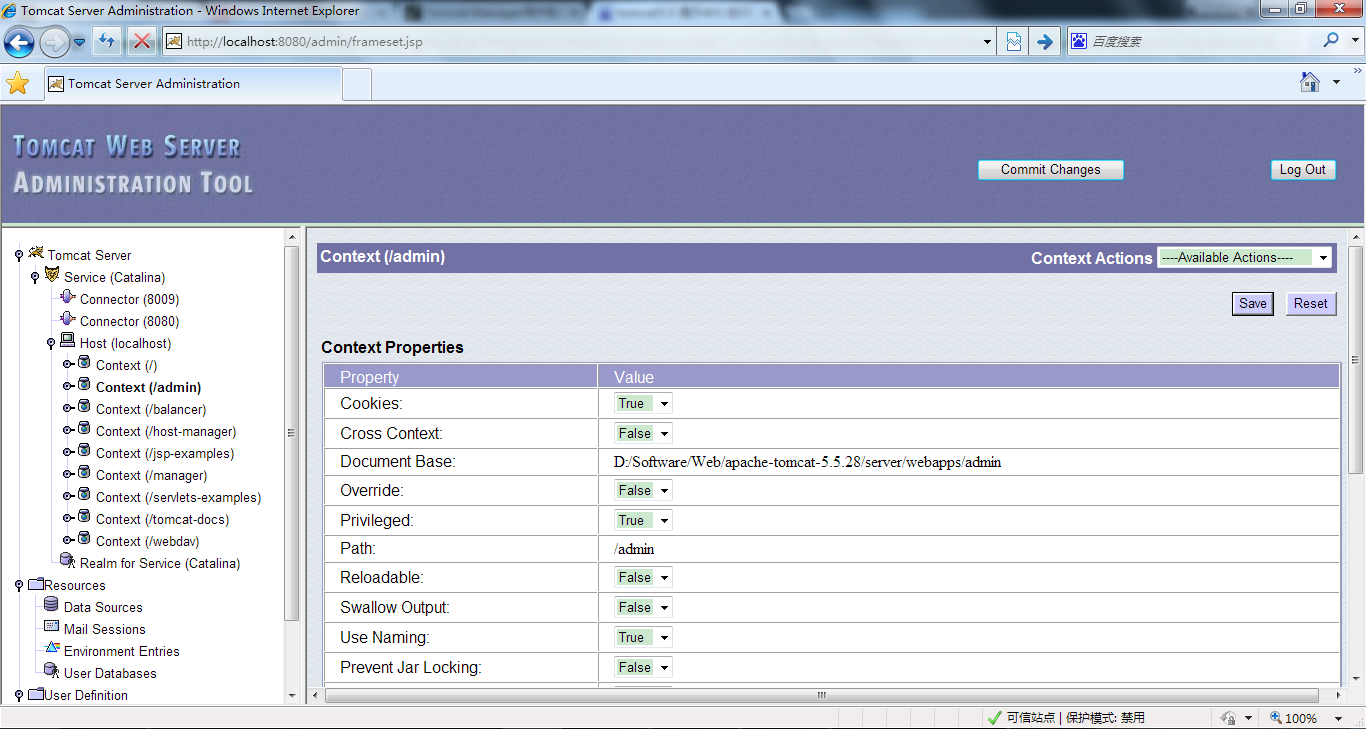Click the properties panel horizontal scrollbar
Image resolution: width=1366 pixels, height=729 pixels.
[x=822, y=695]
